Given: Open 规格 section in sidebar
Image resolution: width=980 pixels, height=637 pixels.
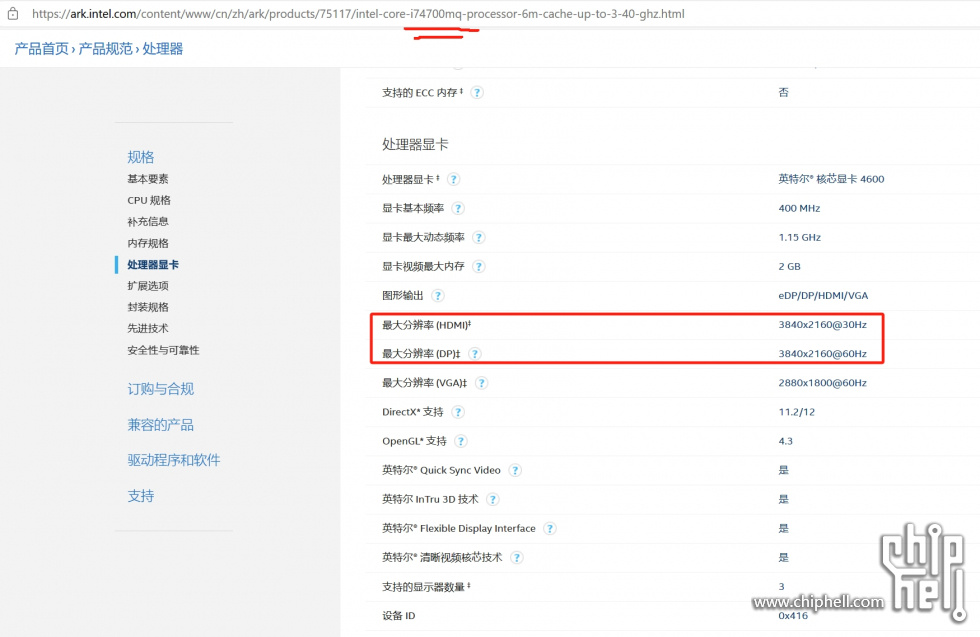Looking at the screenshot, I should pyautogui.click(x=141, y=157).
